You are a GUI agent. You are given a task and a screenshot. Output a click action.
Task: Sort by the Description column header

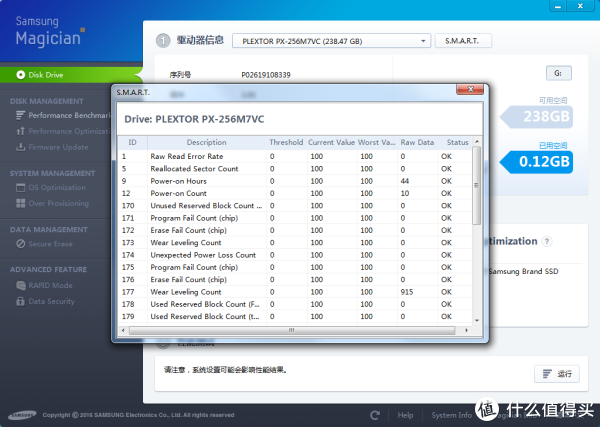tap(207, 142)
